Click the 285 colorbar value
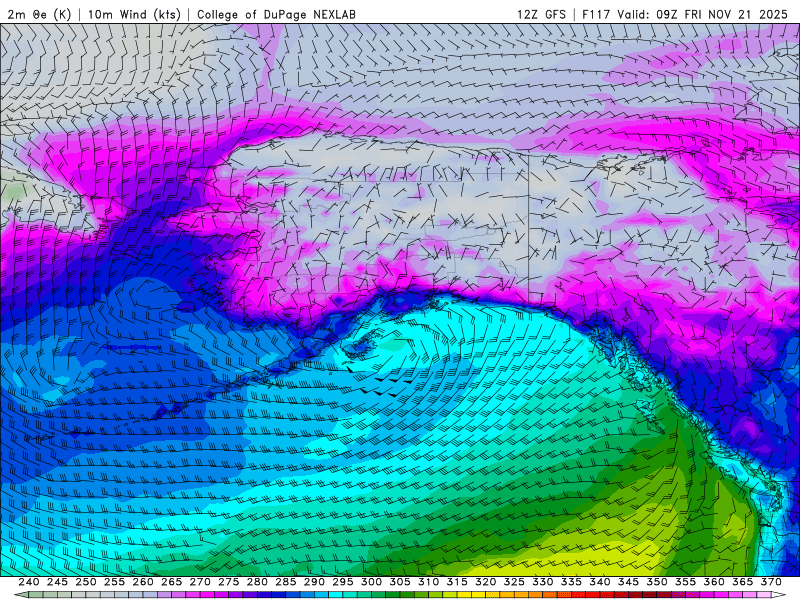This screenshot has width=800, height=600. 286,582
